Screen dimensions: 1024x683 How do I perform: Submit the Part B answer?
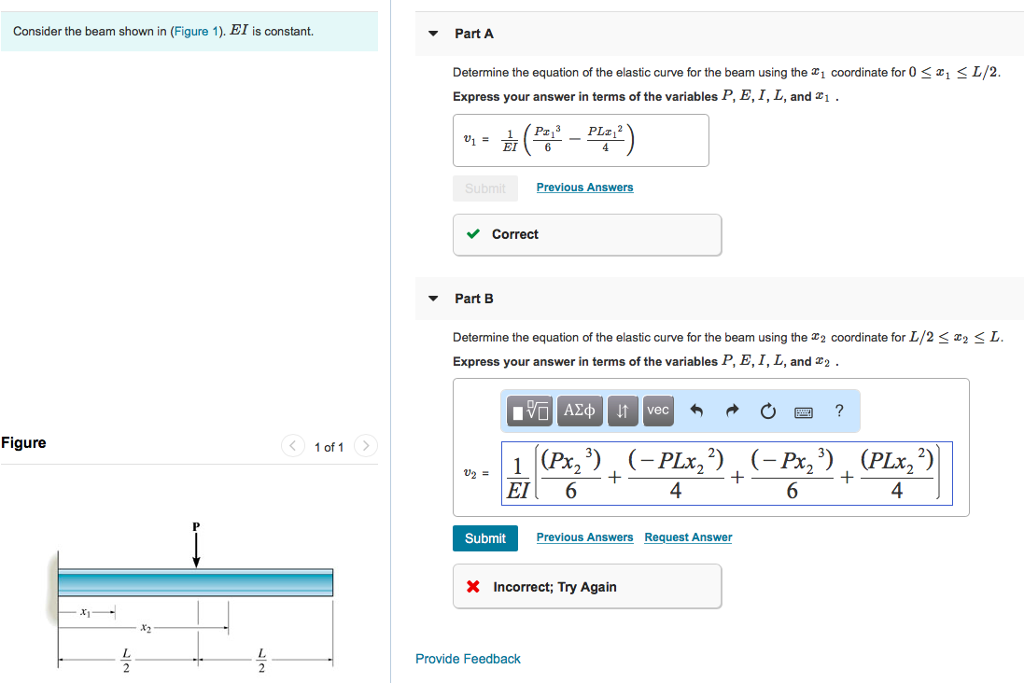[x=485, y=537]
